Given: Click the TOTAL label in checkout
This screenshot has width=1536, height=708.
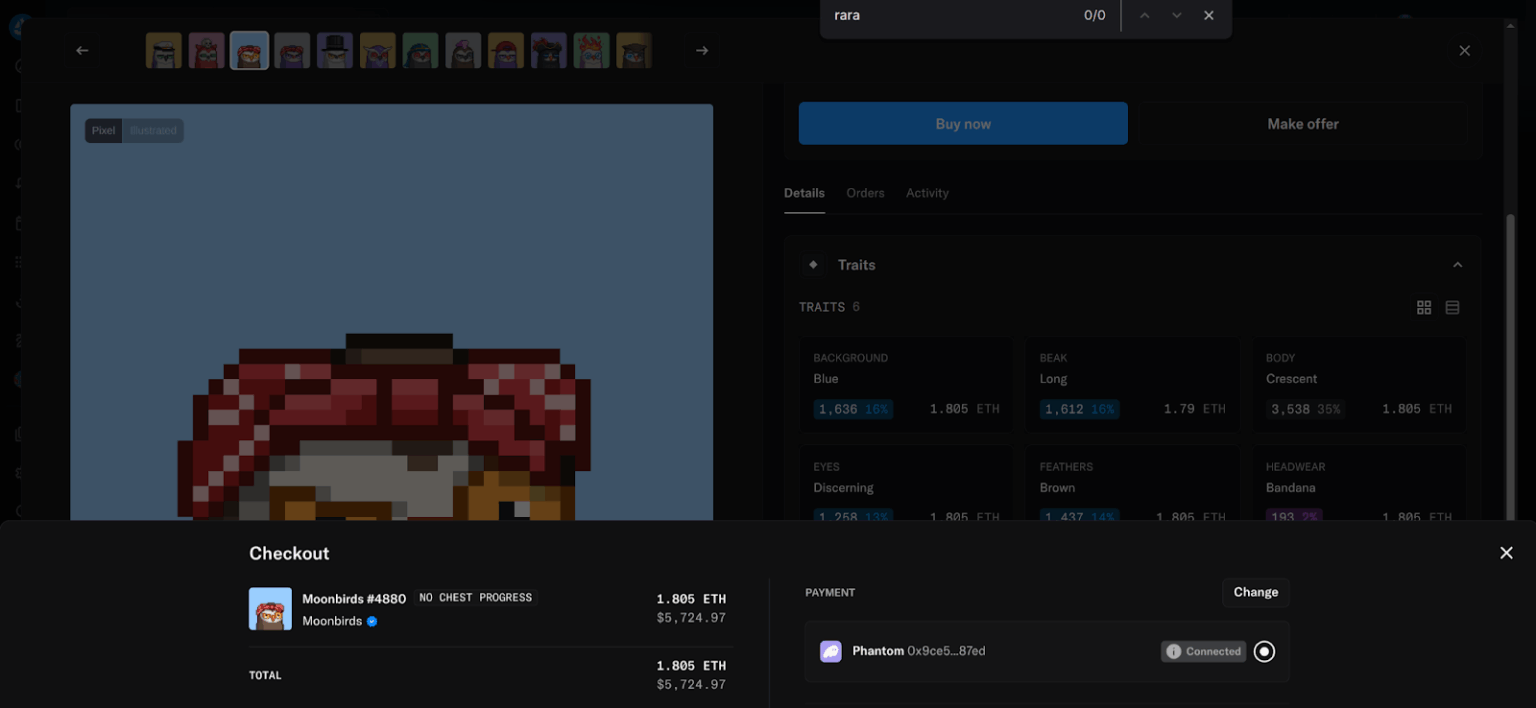Looking at the screenshot, I should click(x=265, y=676).
